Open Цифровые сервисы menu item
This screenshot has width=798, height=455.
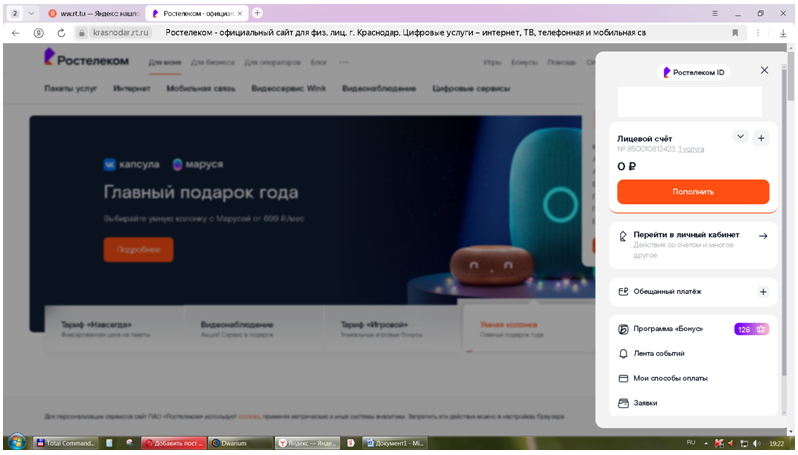point(471,89)
